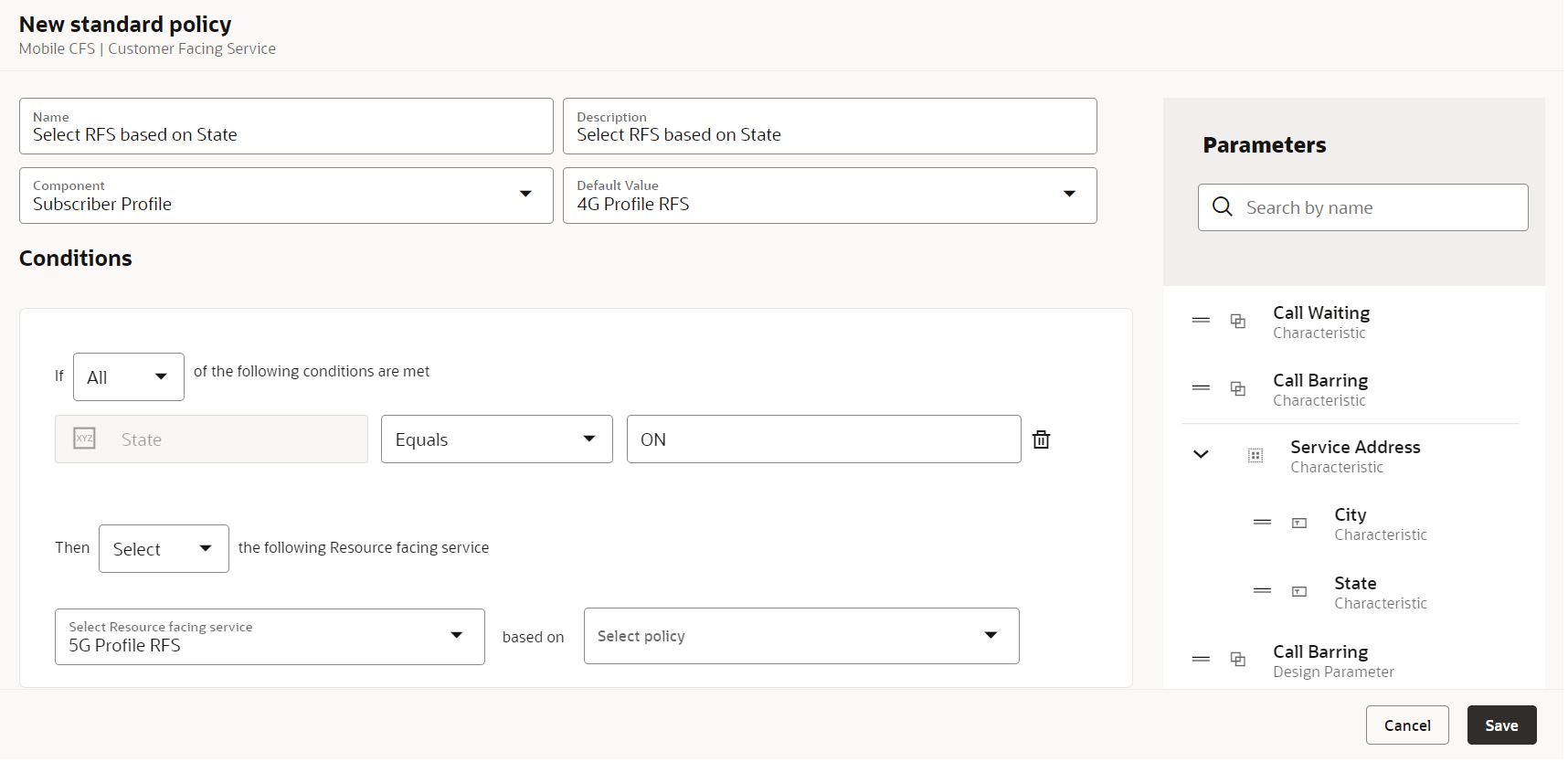Screen dimensions: 1568x762
Task: Click the Service Address group icon
Action: 1255,455
